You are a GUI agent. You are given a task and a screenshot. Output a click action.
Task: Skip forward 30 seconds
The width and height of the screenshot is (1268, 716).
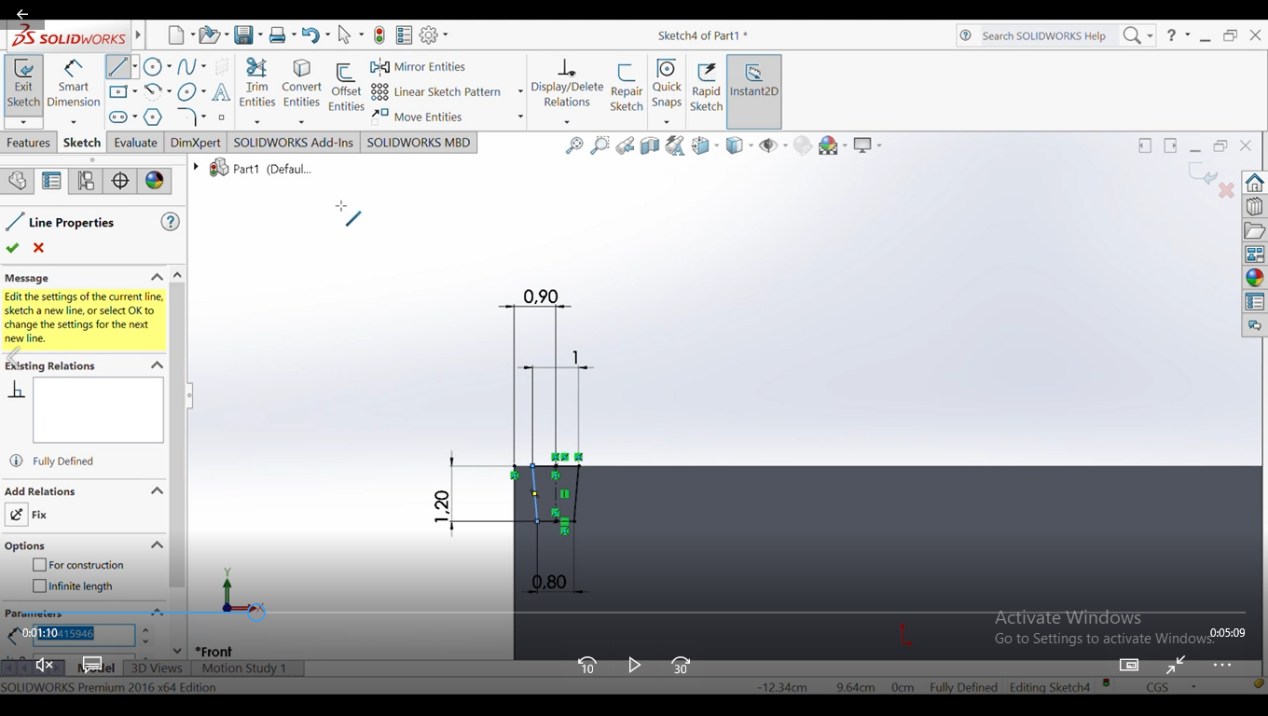pos(681,665)
